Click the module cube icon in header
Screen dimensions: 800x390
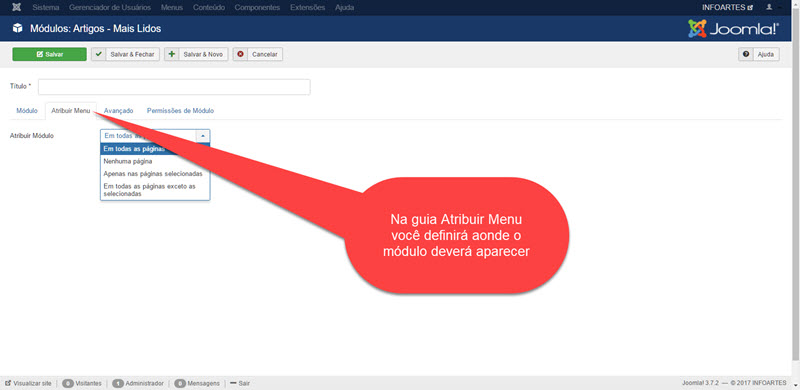pos(18,29)
